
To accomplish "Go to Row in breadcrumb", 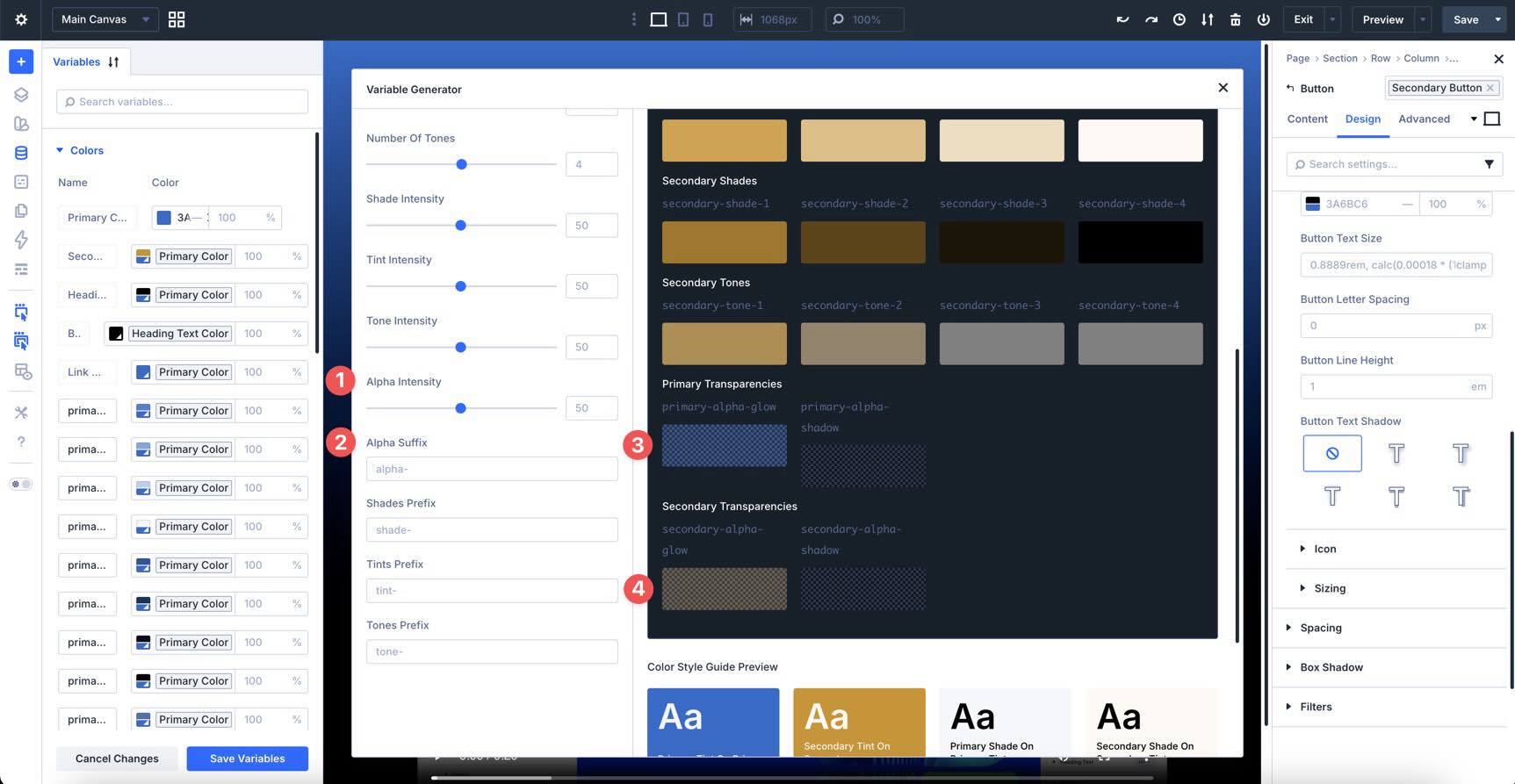I will pos(1380,59).
